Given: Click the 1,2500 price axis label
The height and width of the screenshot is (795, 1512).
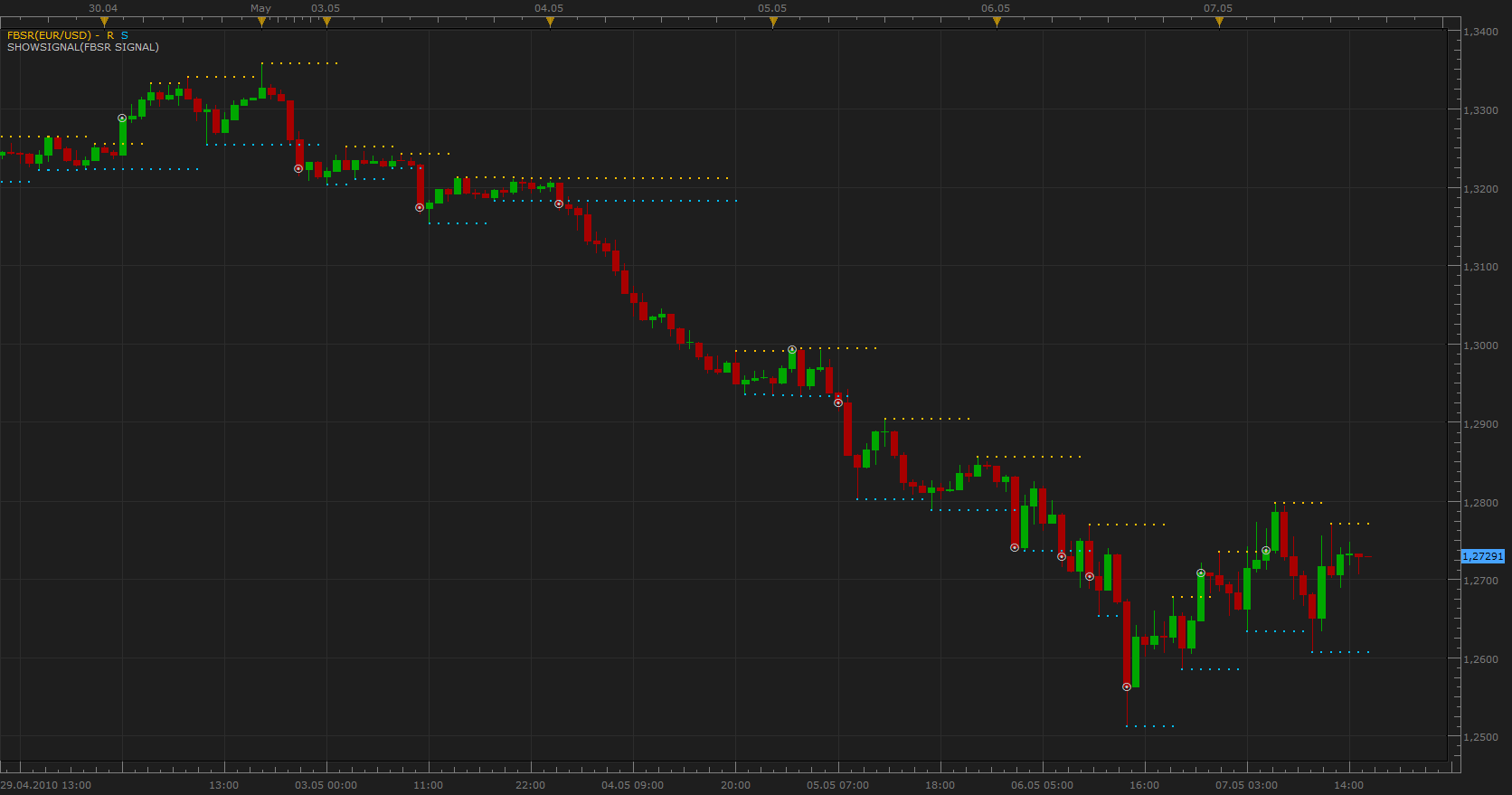Looking at the screenshot, I should click(1481, 737).
